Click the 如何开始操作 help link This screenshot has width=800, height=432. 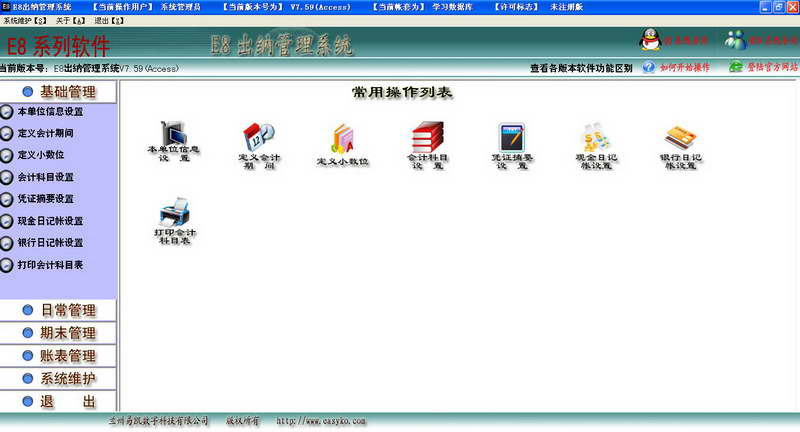(x=684, y=68)
